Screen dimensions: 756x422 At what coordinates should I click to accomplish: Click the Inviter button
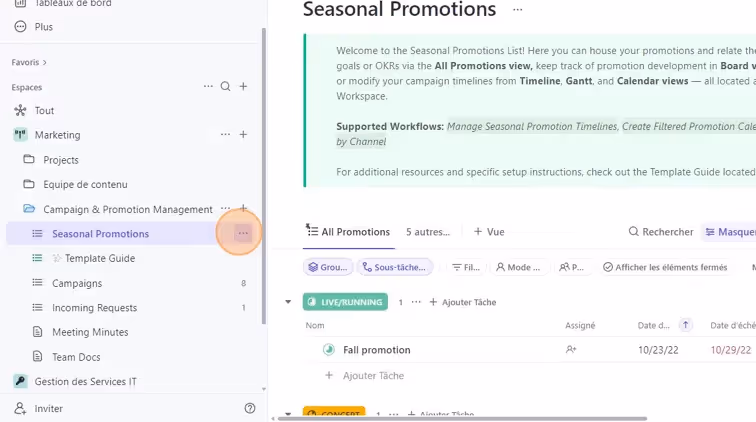48,408
